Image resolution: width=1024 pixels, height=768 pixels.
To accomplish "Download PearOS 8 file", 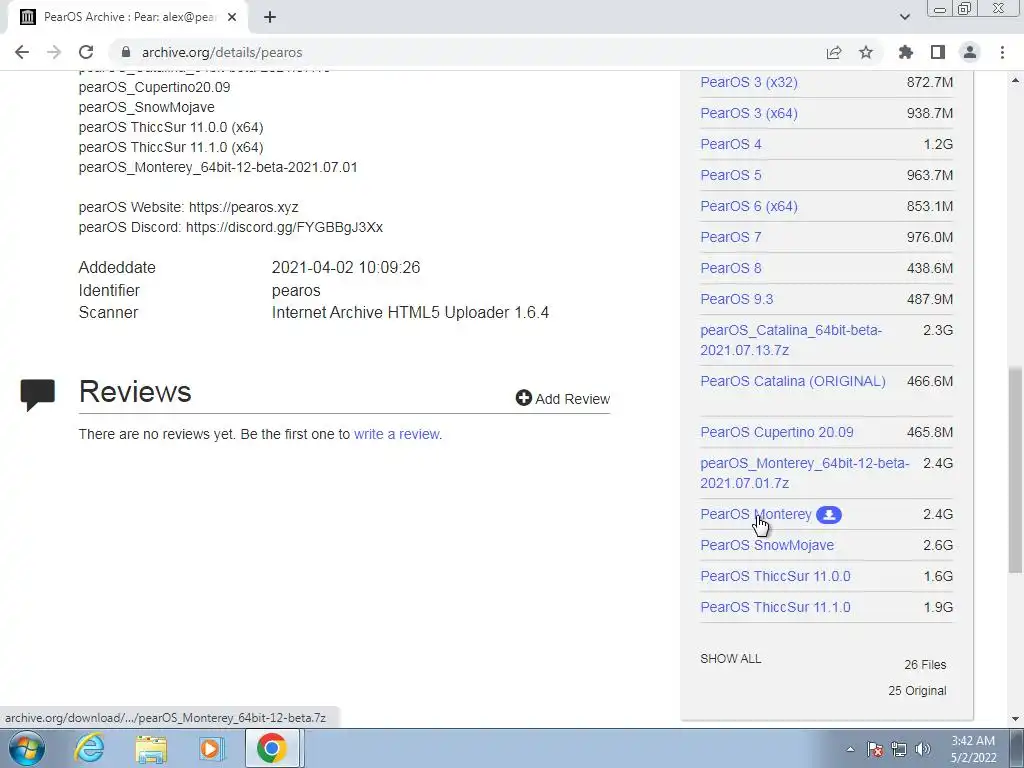I will [731, 268].
